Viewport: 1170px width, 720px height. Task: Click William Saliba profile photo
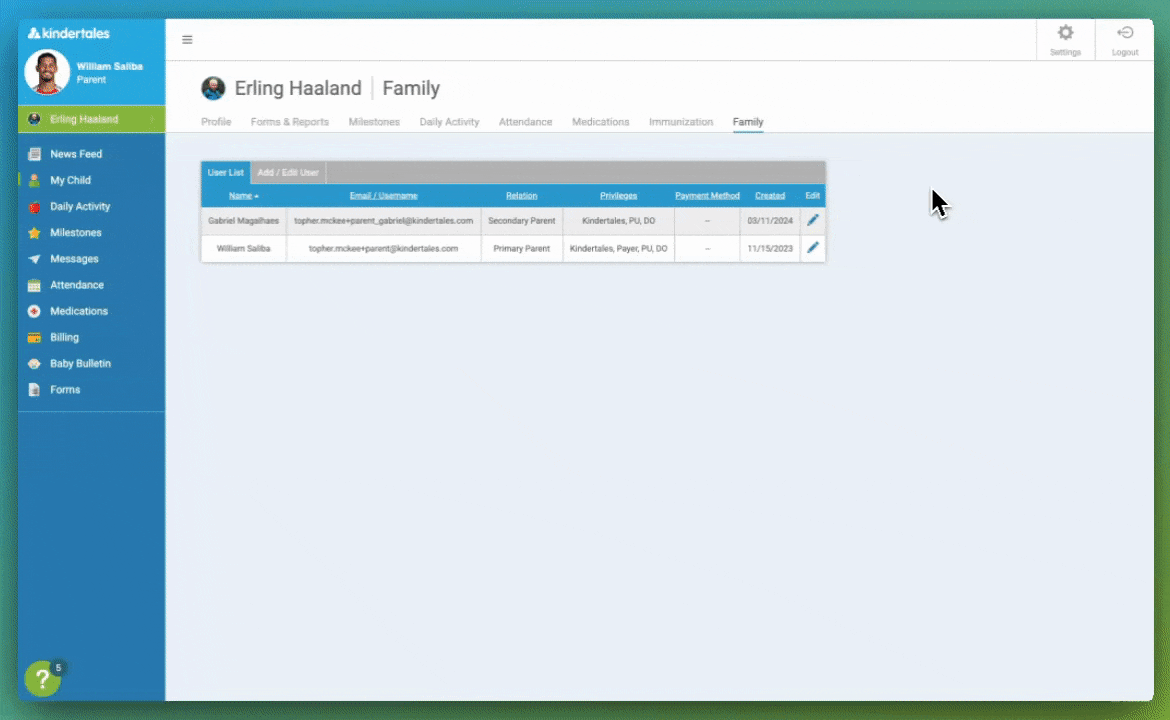tap(47, 72)
